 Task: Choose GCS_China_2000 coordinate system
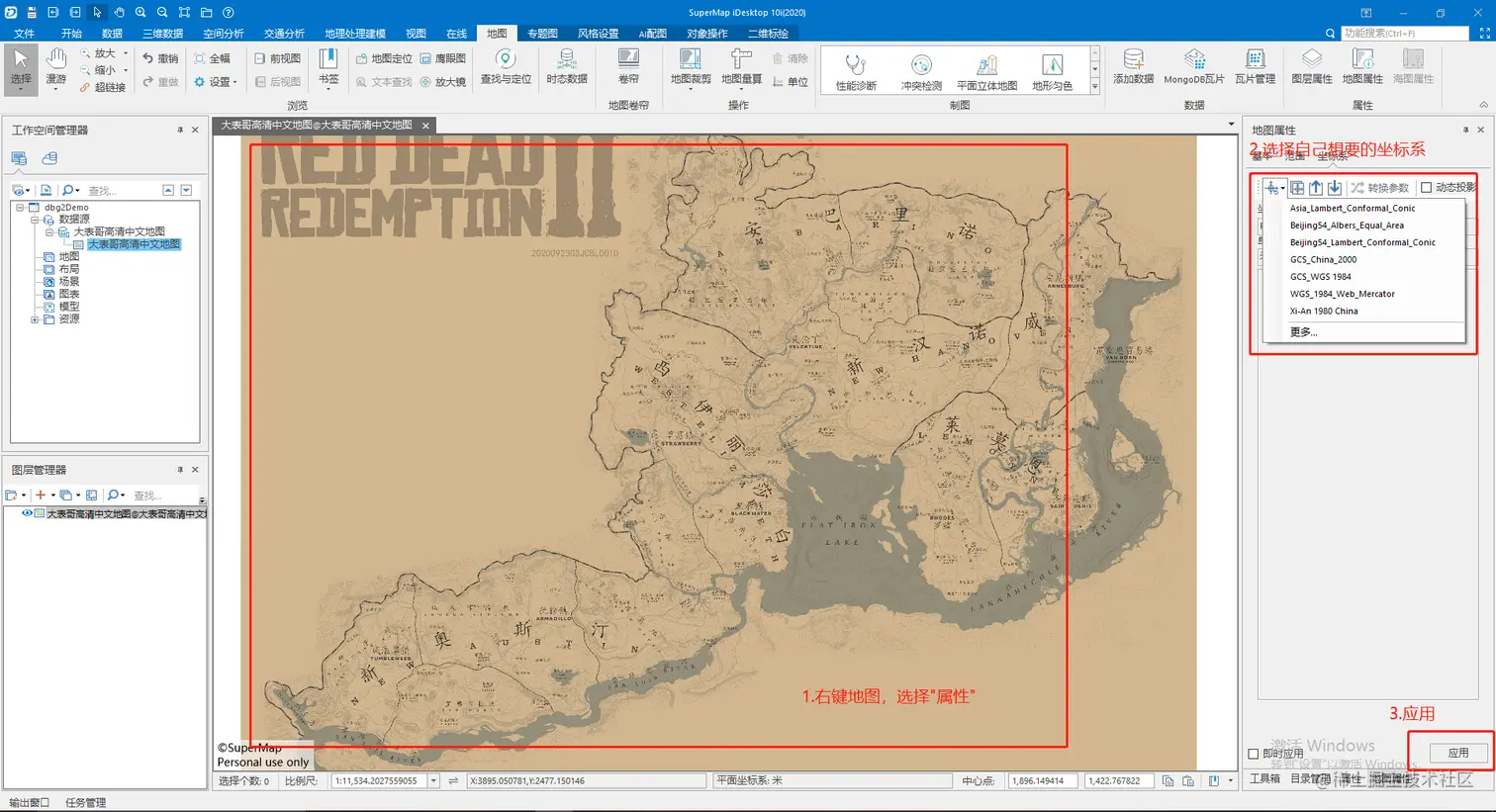coord(1323,259)
